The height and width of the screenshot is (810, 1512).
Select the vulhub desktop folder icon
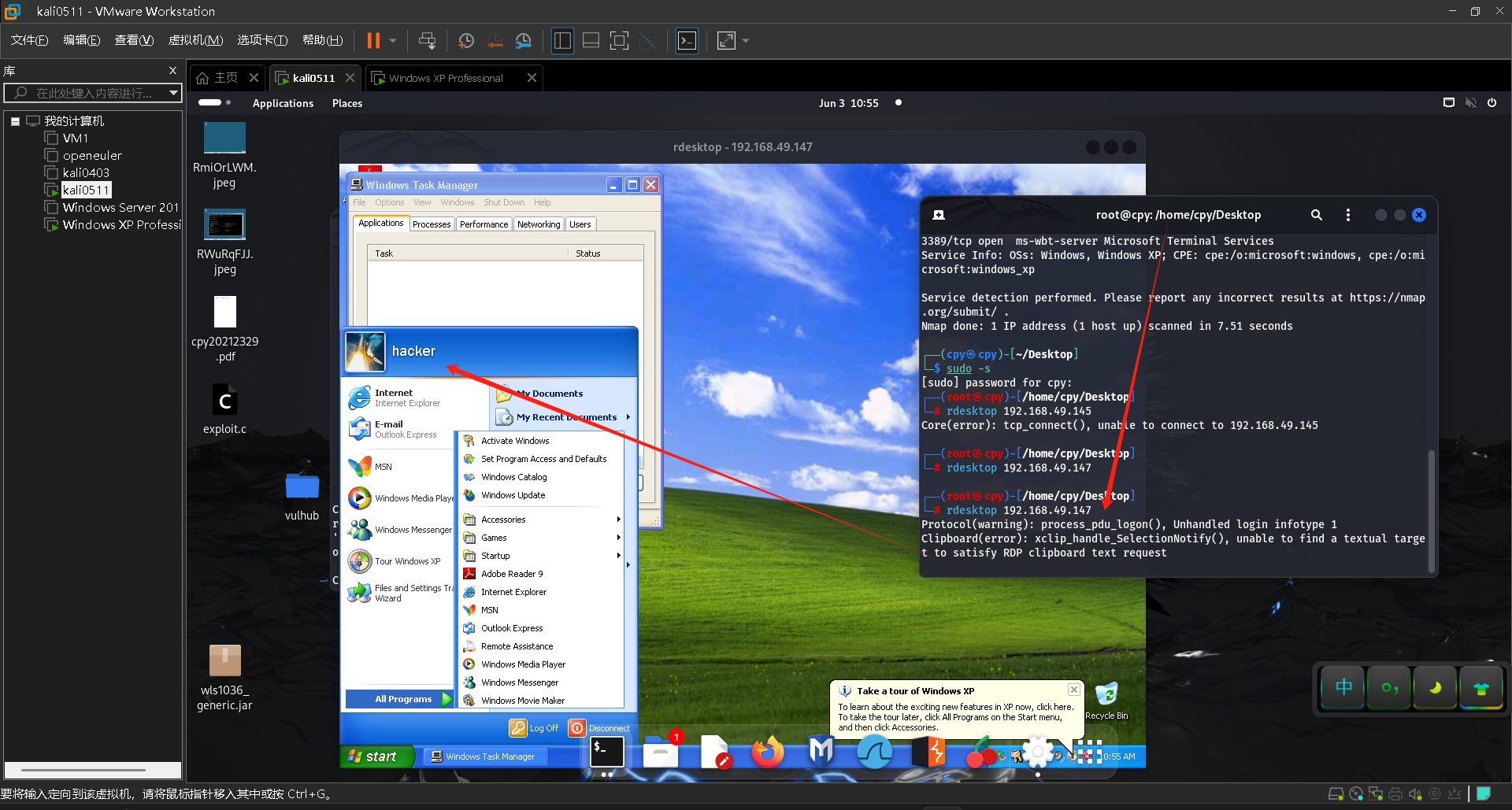point(302,496)
